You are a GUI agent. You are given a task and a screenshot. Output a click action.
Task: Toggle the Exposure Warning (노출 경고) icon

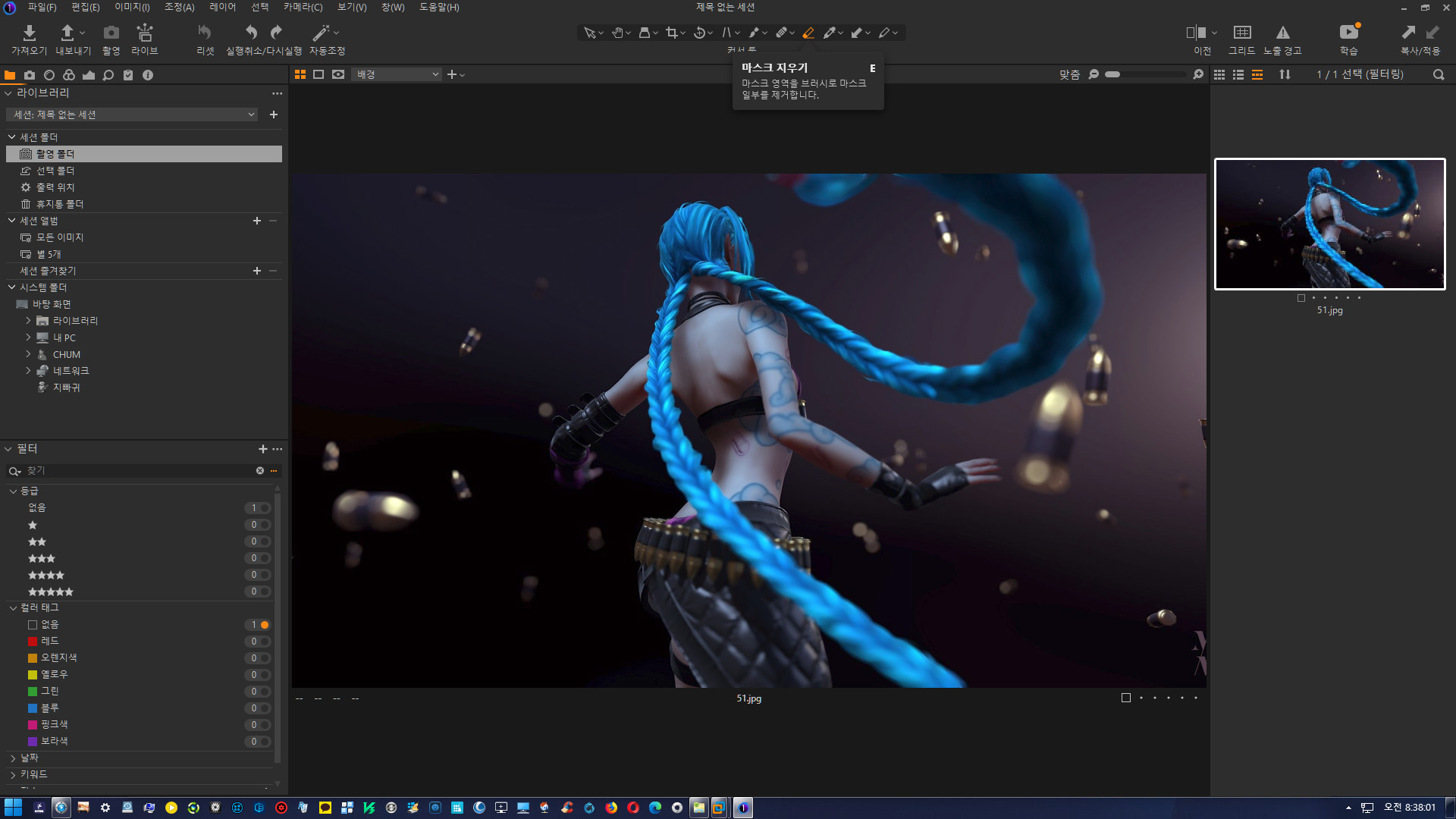click(x=1282, y=33)
